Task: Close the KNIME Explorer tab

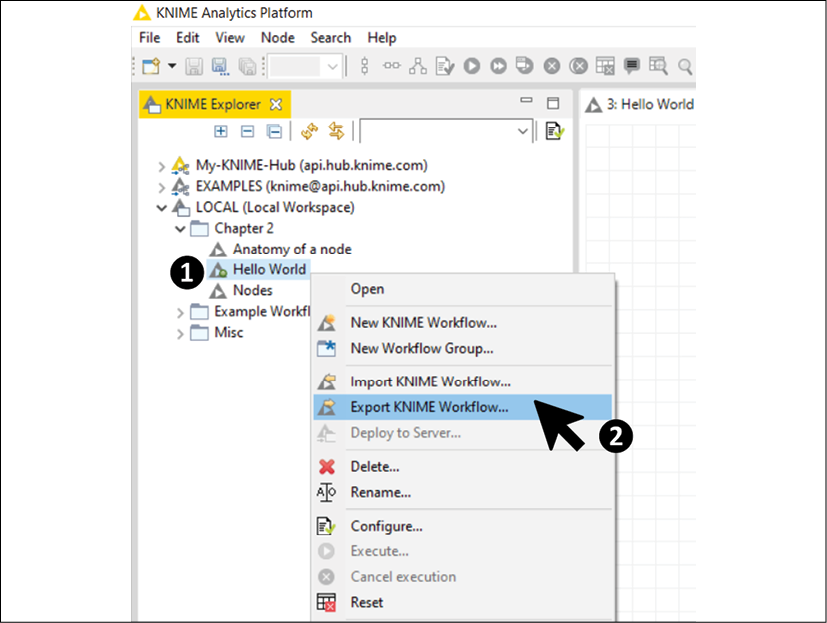Action: (276, 104)
